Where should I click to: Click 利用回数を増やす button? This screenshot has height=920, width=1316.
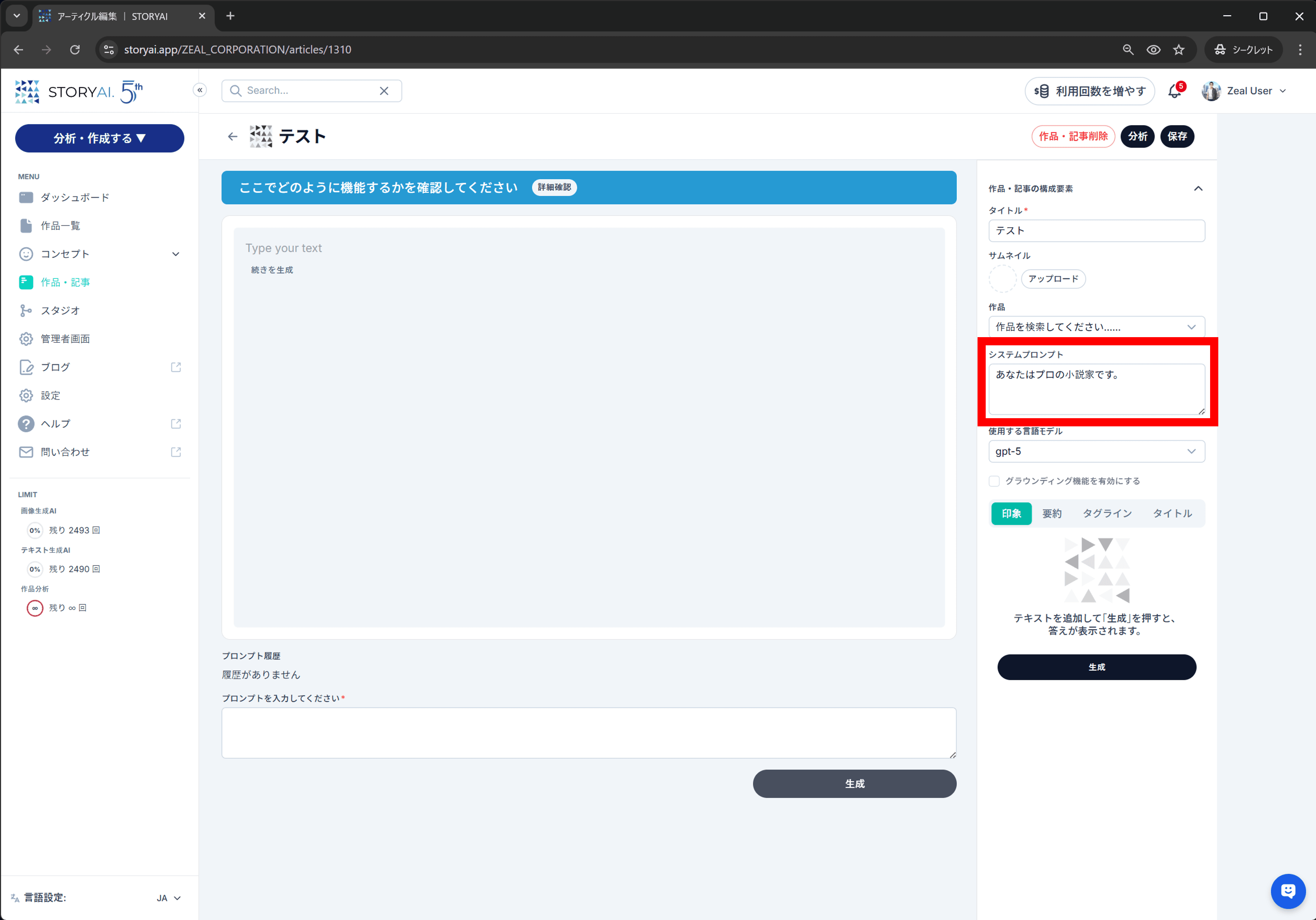point(1089,91)
